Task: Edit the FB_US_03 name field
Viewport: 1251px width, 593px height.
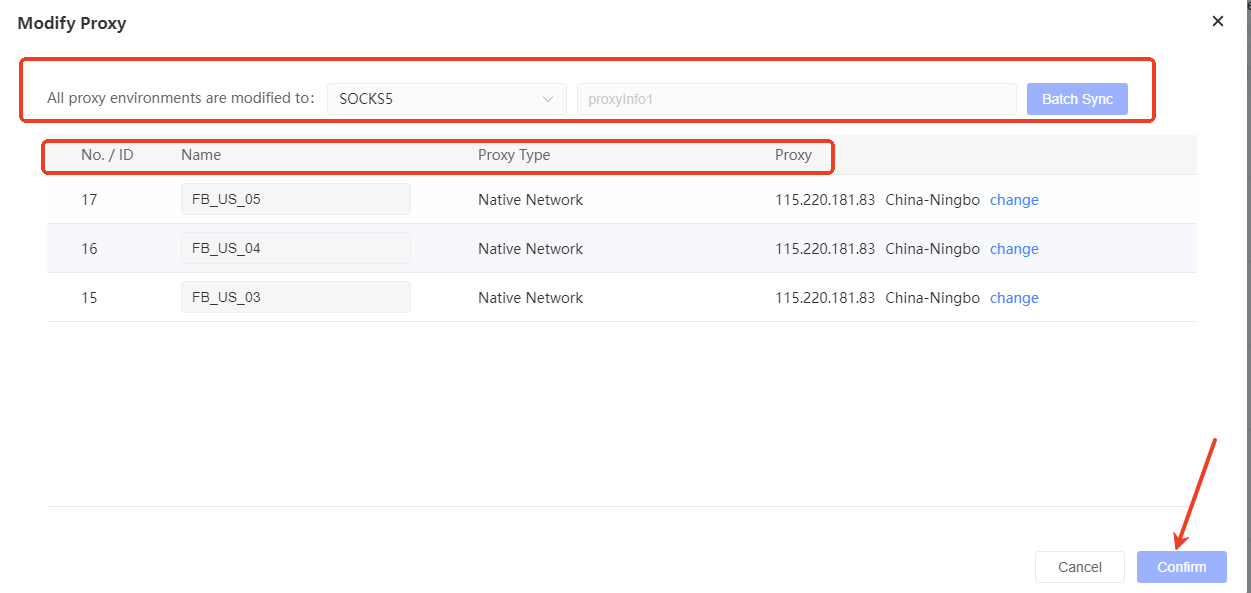Action: 295,297
